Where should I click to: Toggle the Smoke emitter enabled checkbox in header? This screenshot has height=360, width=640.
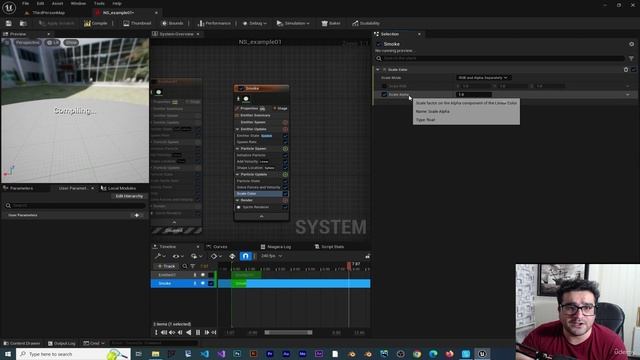click(x=241, y=88)
